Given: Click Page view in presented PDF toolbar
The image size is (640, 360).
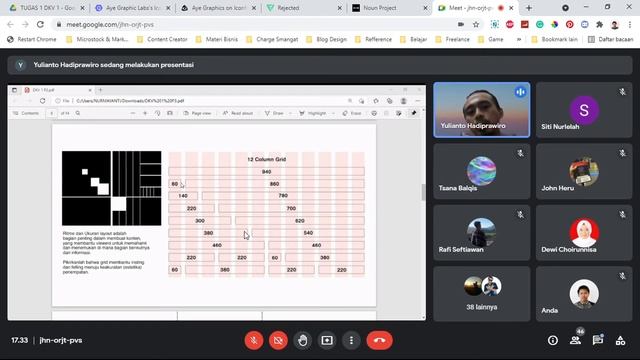Looking at the screenshot, I should tap(197, 113).
